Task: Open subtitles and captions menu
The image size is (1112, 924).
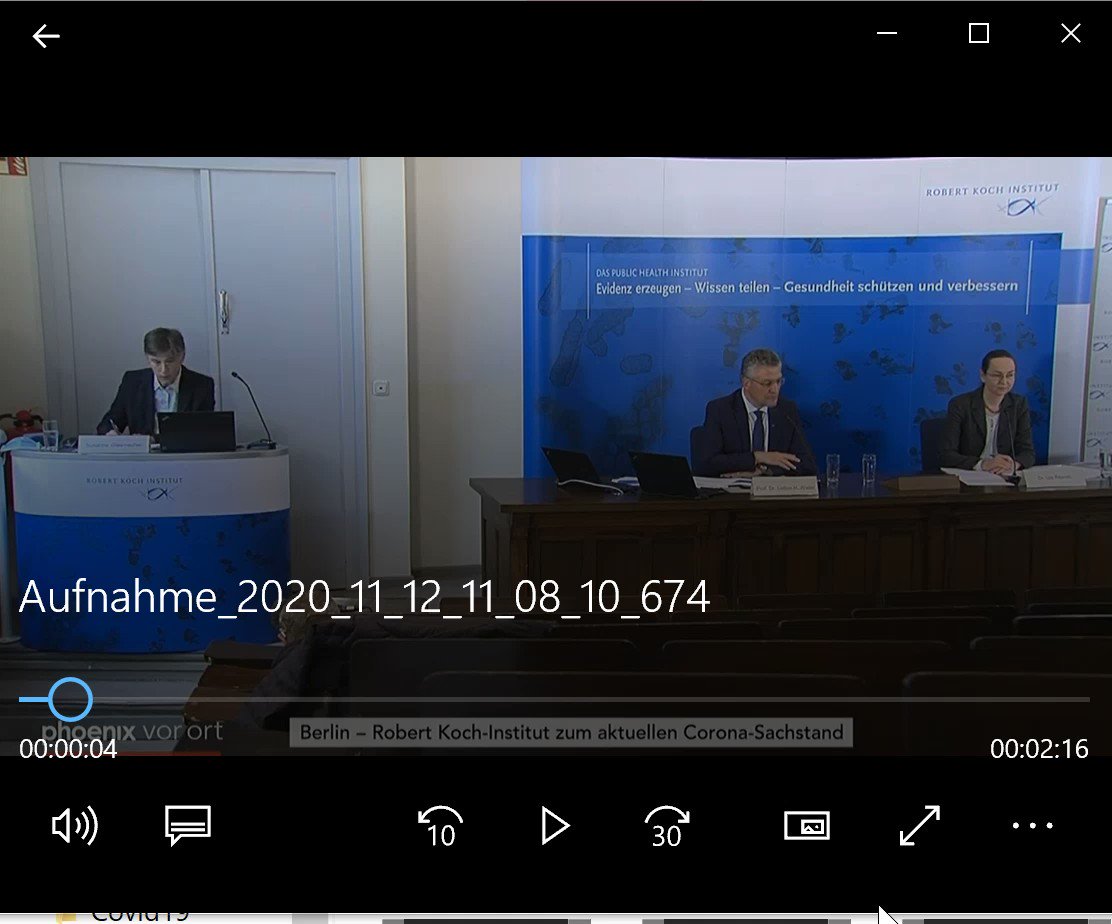Action: tap(187, 825)
